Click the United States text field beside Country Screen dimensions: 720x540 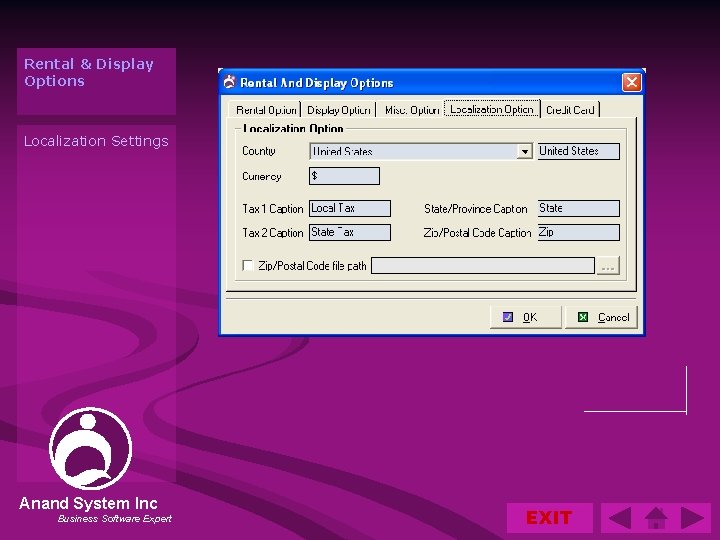(579, 151)
